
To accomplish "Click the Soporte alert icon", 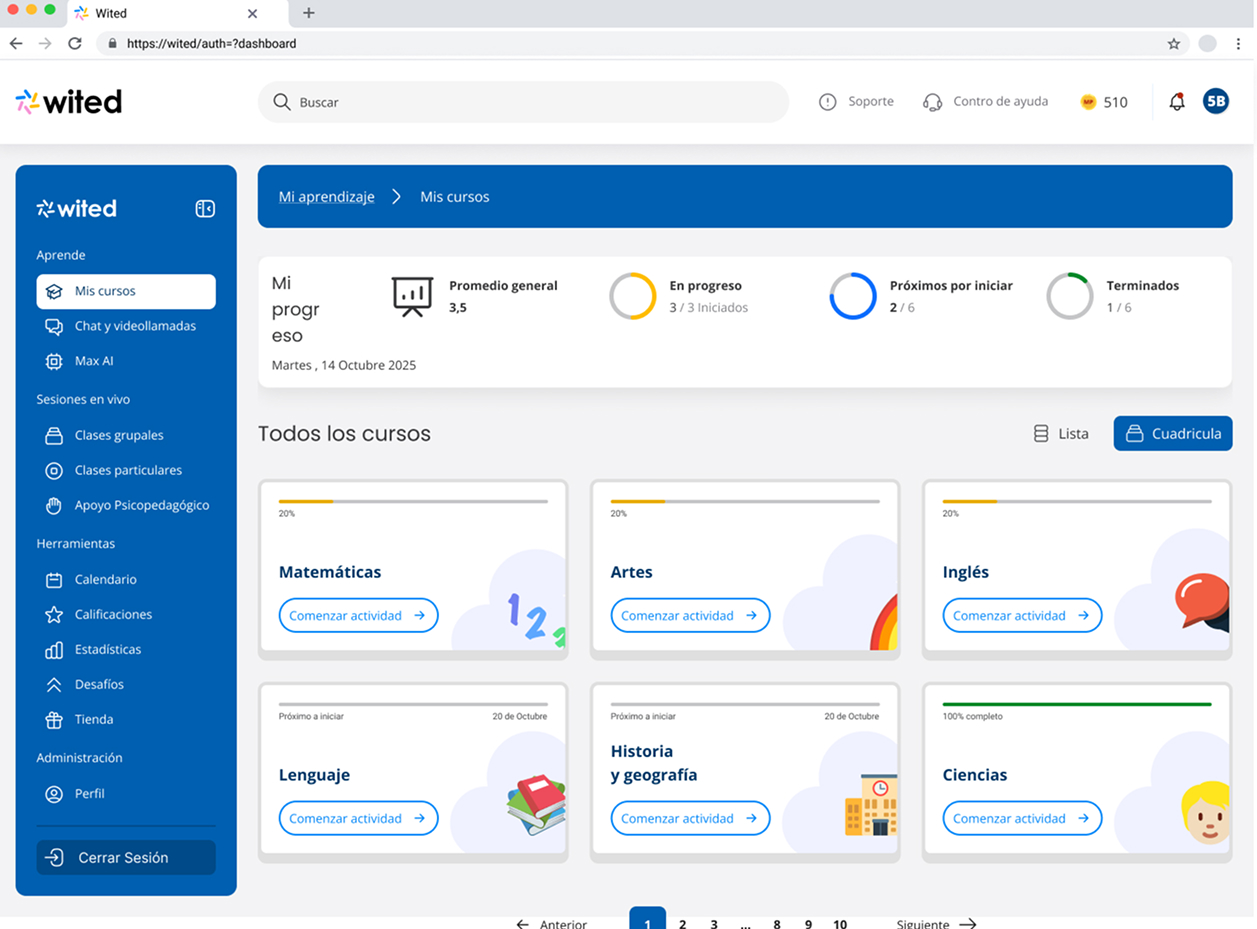I will tap(827, 102).
